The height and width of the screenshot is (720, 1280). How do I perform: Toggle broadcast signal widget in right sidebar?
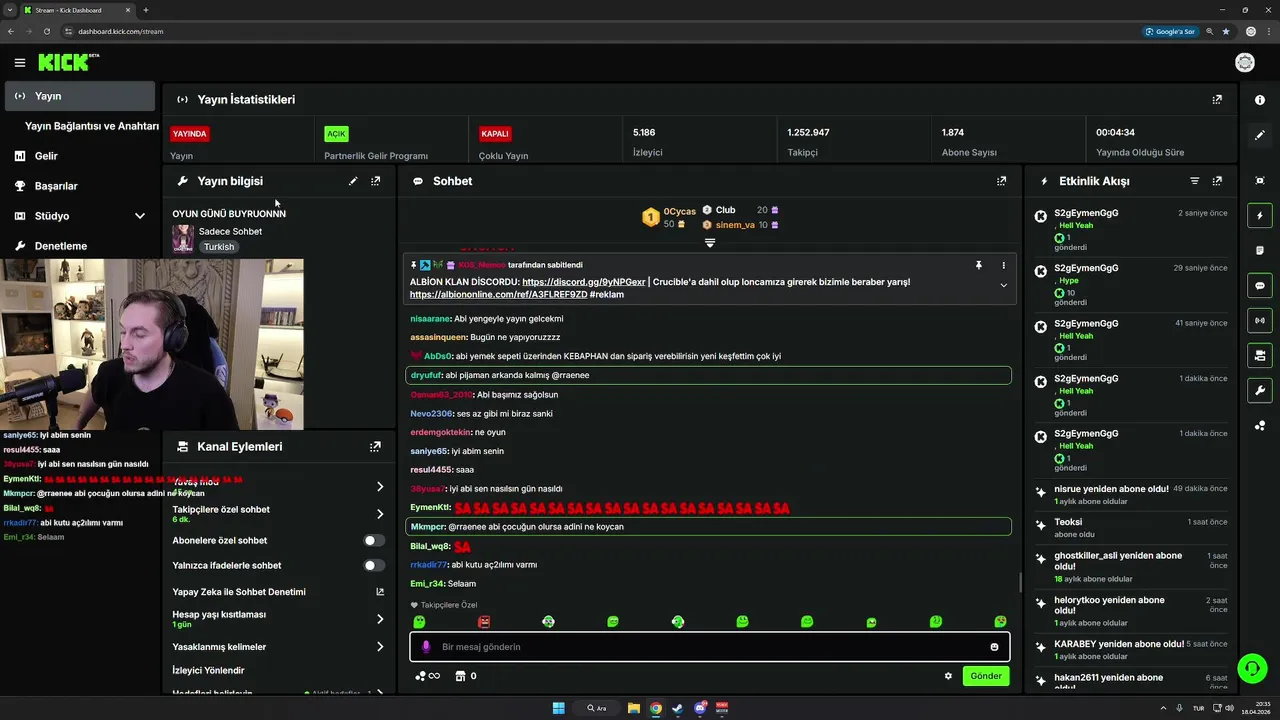point(1260,320)
